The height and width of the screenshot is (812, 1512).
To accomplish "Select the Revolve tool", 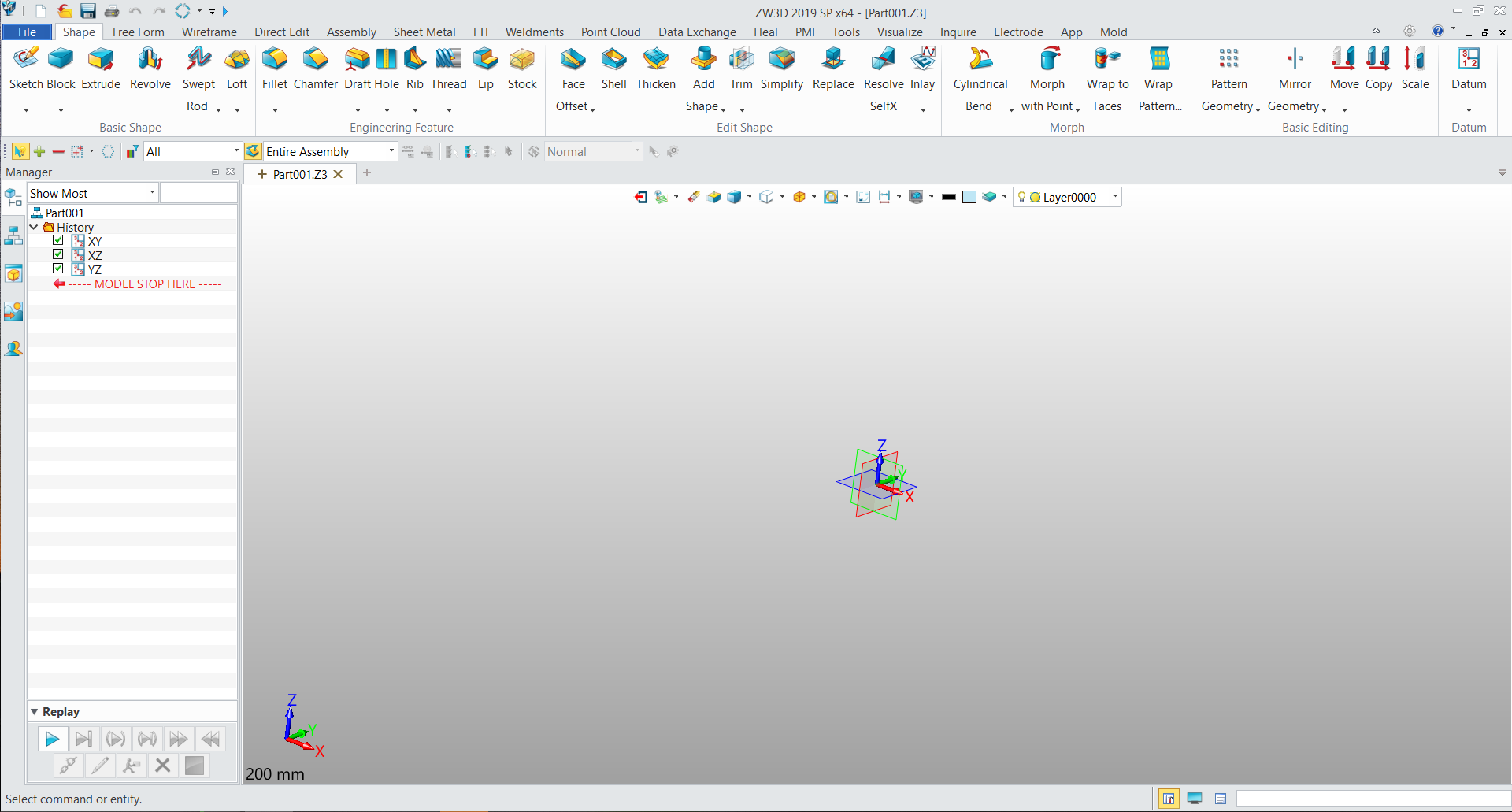I will (x=150, y=67).
